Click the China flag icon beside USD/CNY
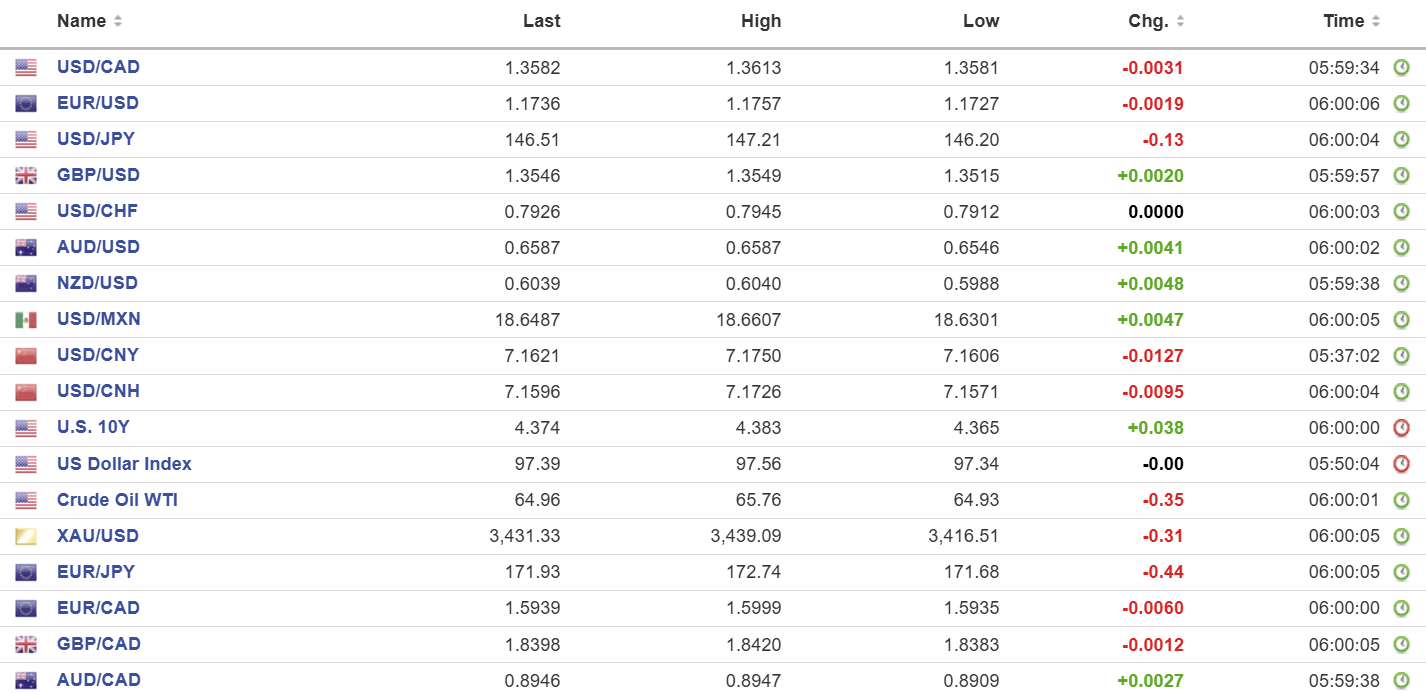 click(x=26, y=356)
